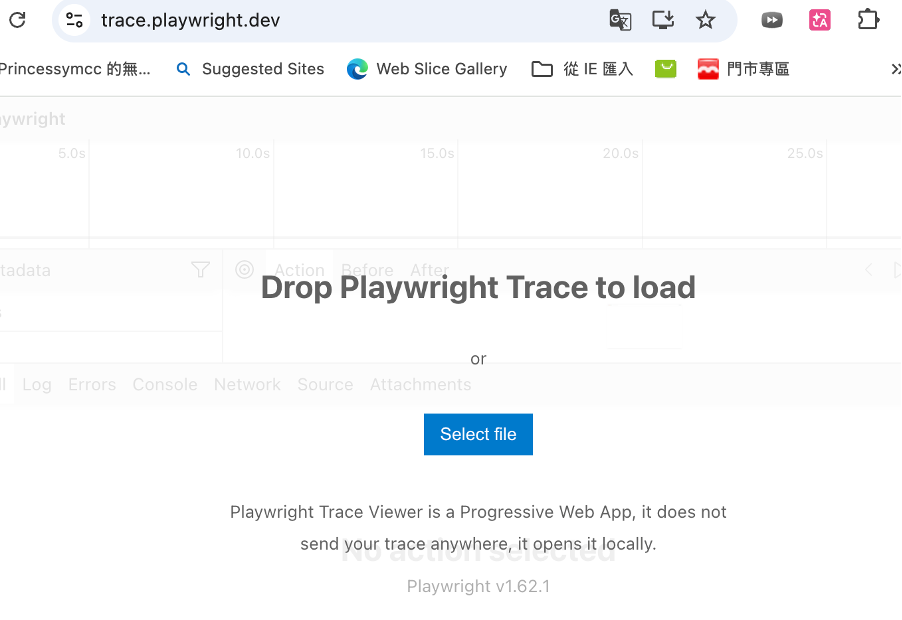Open the Console tab
The width and height of the screenshot is (902, 620).
pyautogui.click(x=165, y=384)
